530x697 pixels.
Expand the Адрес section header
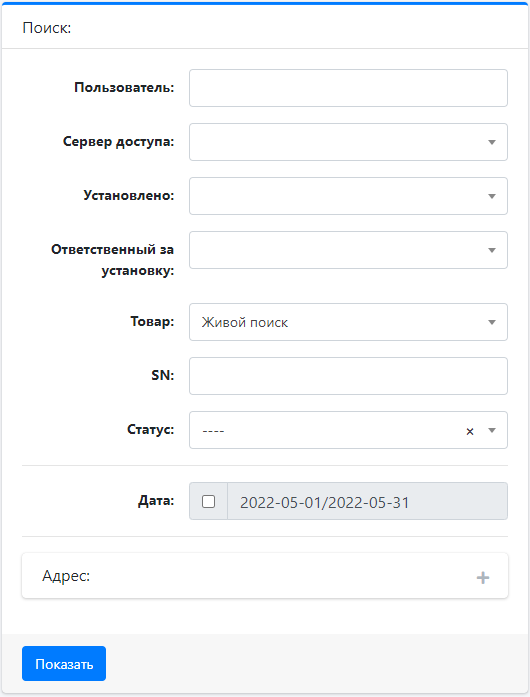coord(265,576)
